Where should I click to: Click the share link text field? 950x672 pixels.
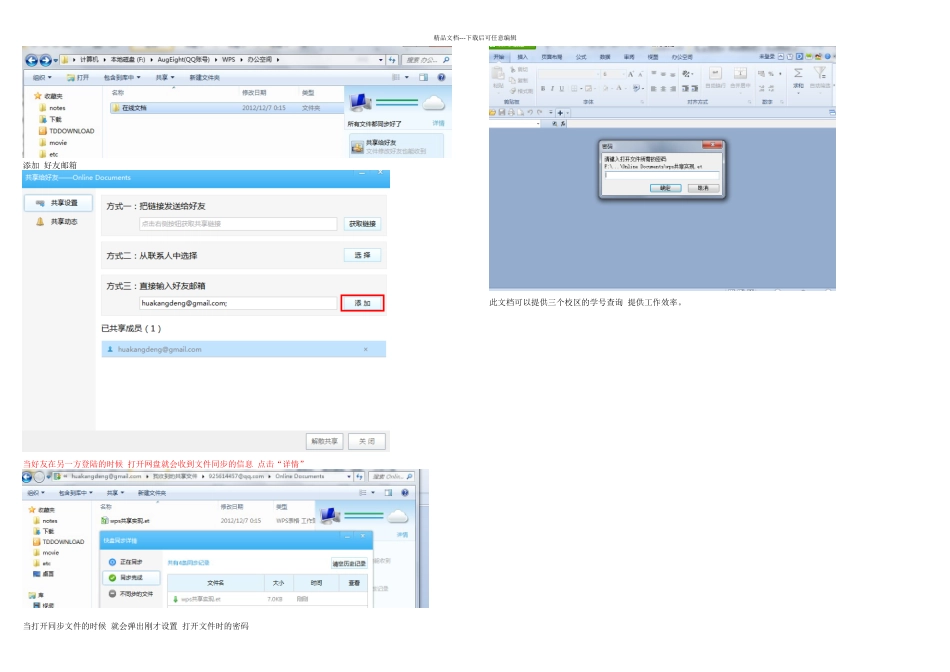[238, 224]
